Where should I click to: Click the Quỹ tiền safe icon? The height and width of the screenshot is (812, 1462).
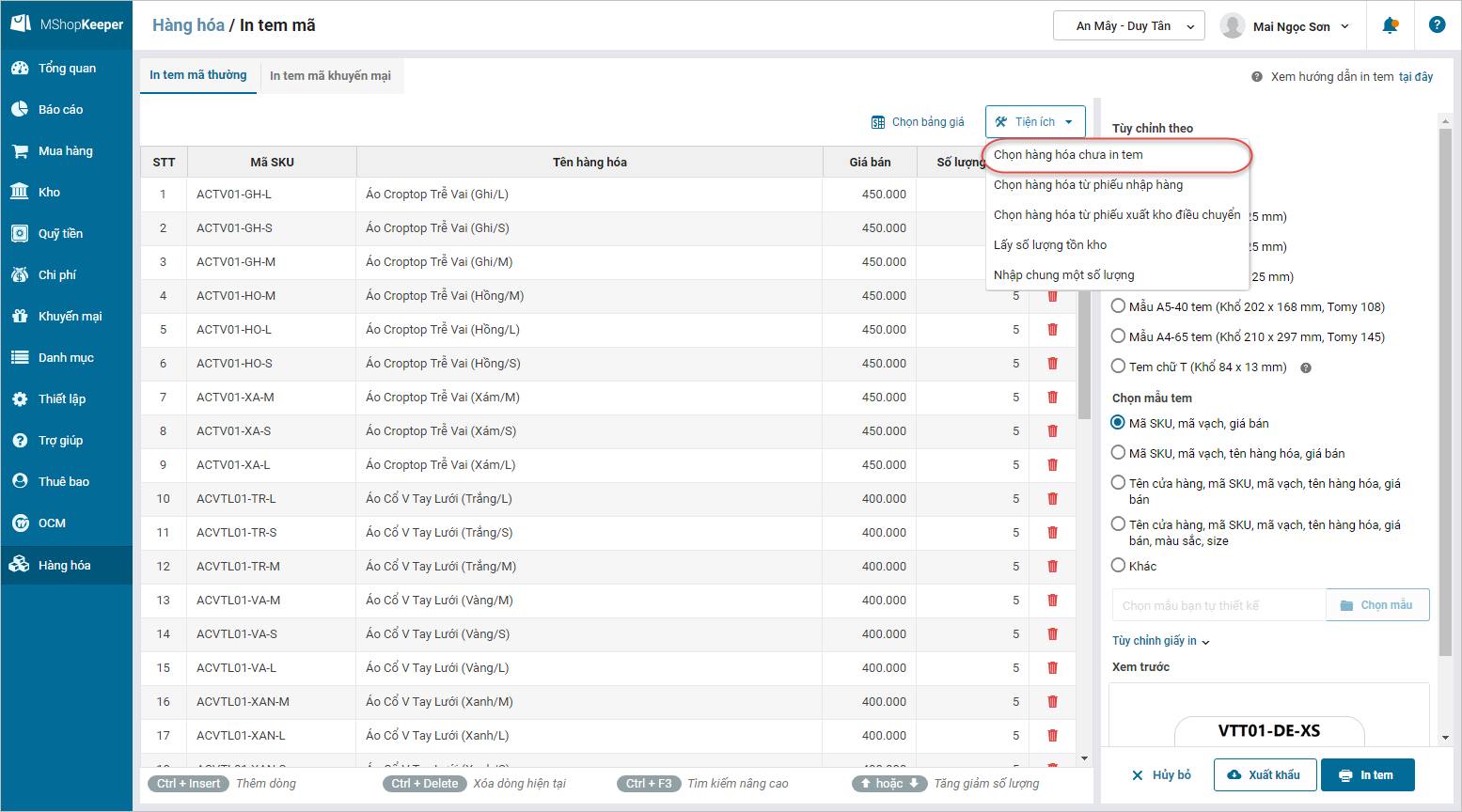click(20, 233)
